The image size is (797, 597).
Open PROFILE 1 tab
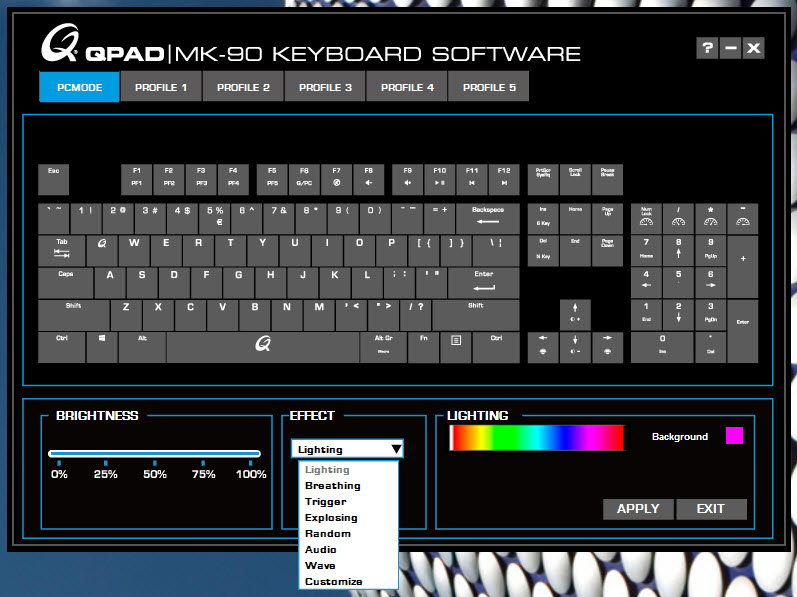(x=161, y=87)
